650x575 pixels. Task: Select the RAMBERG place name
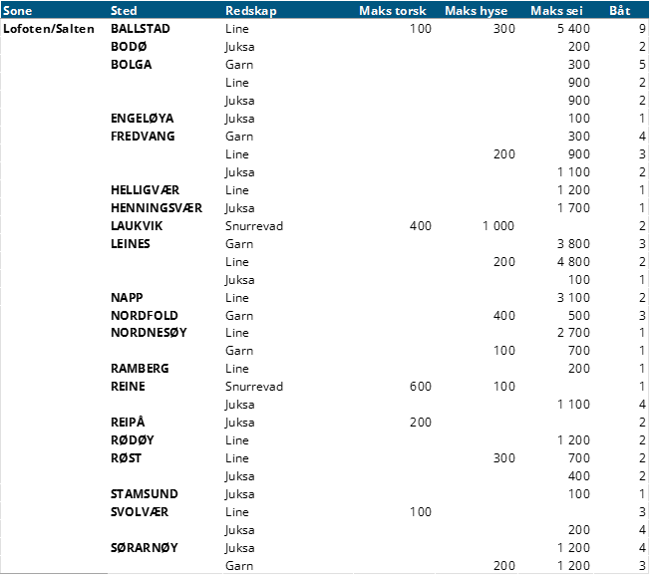pyautogui.click(x=140, y=368)
